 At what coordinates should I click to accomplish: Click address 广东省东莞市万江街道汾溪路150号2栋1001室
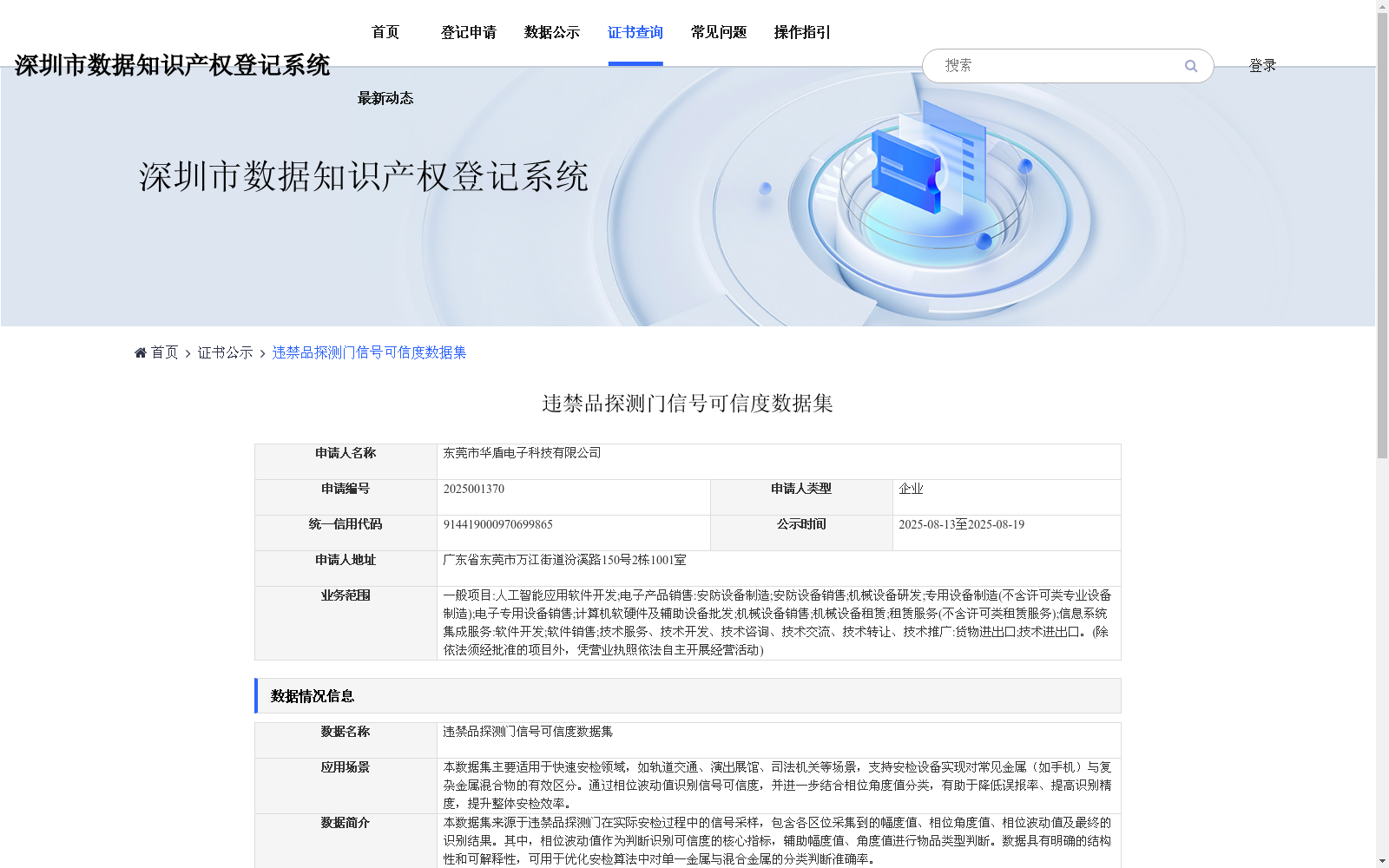[564, 560]
